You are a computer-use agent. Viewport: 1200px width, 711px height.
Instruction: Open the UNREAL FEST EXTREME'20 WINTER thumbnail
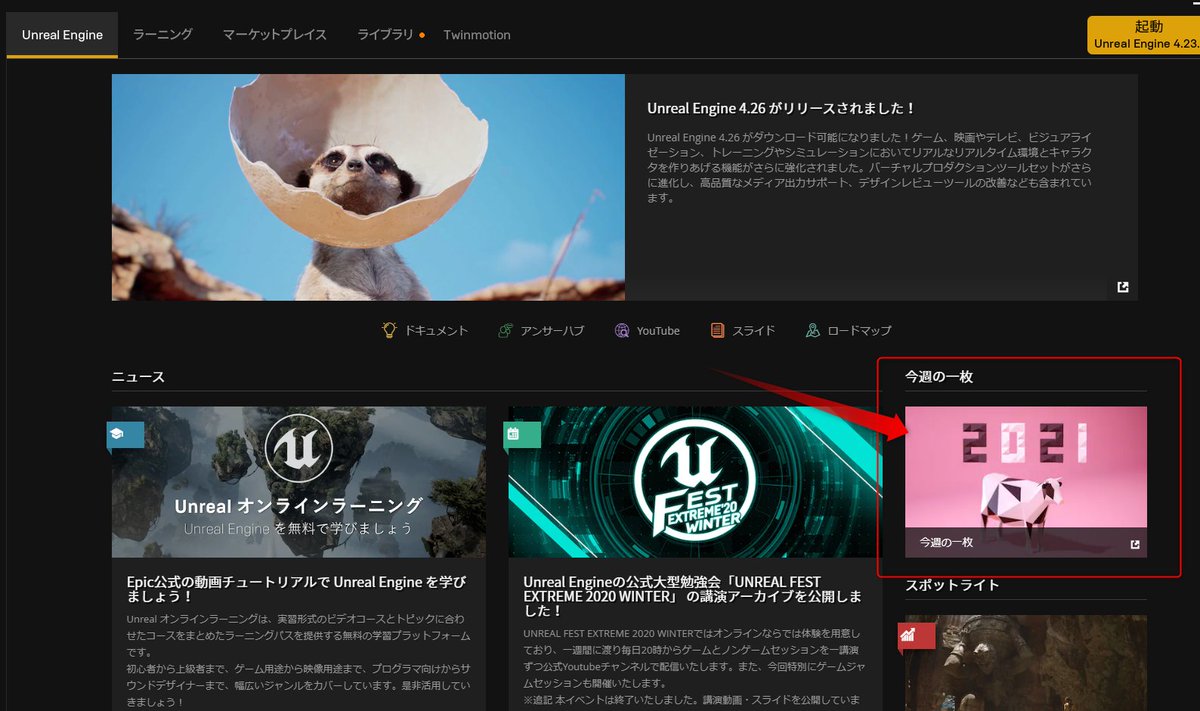[695, 482]
